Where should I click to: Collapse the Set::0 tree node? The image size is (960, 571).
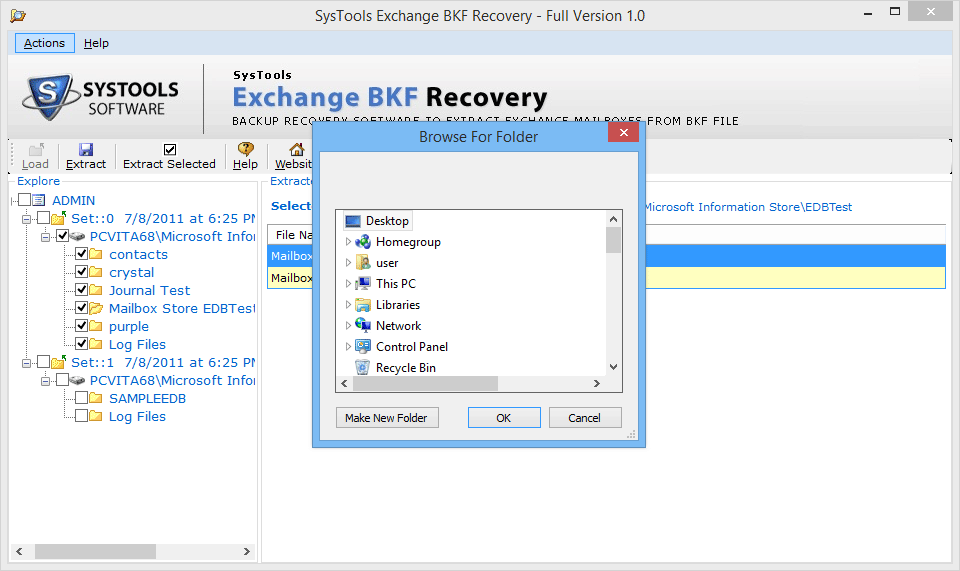tap(26, 218)
